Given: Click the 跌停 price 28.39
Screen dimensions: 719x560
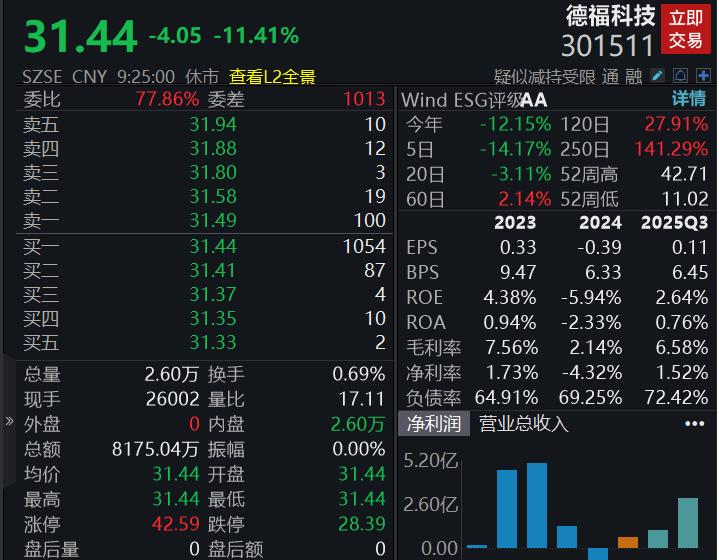Looking at the screenshot, I should [361, 523].
